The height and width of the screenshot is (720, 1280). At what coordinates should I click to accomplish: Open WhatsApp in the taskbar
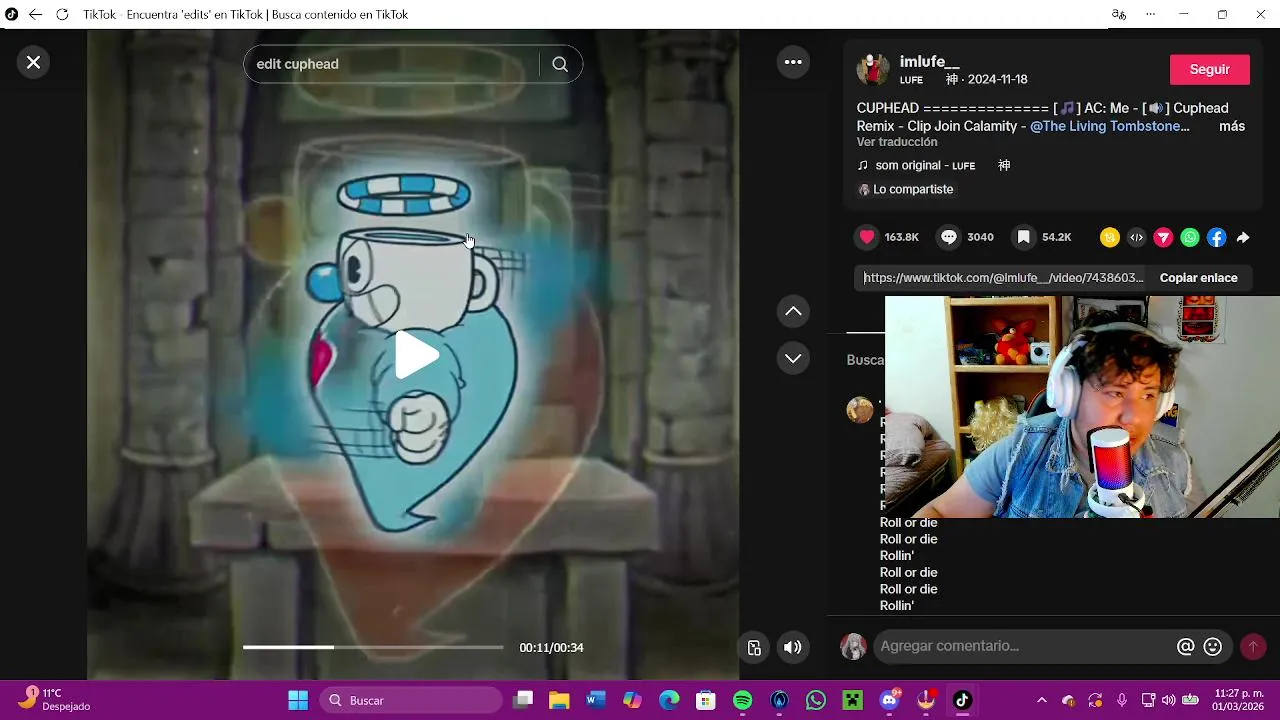click(x=816, y=700)
